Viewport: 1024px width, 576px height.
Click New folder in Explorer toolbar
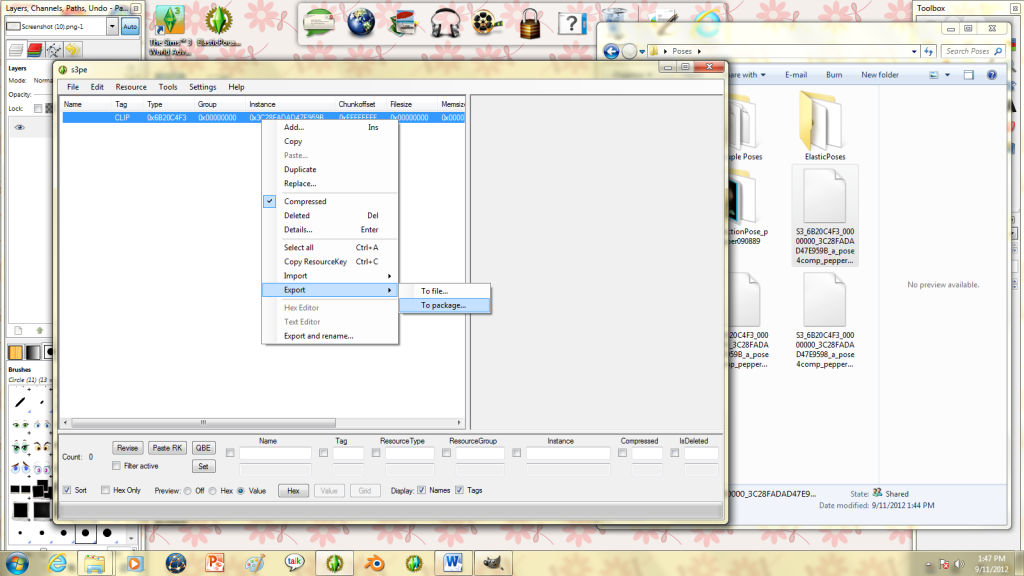880,75
